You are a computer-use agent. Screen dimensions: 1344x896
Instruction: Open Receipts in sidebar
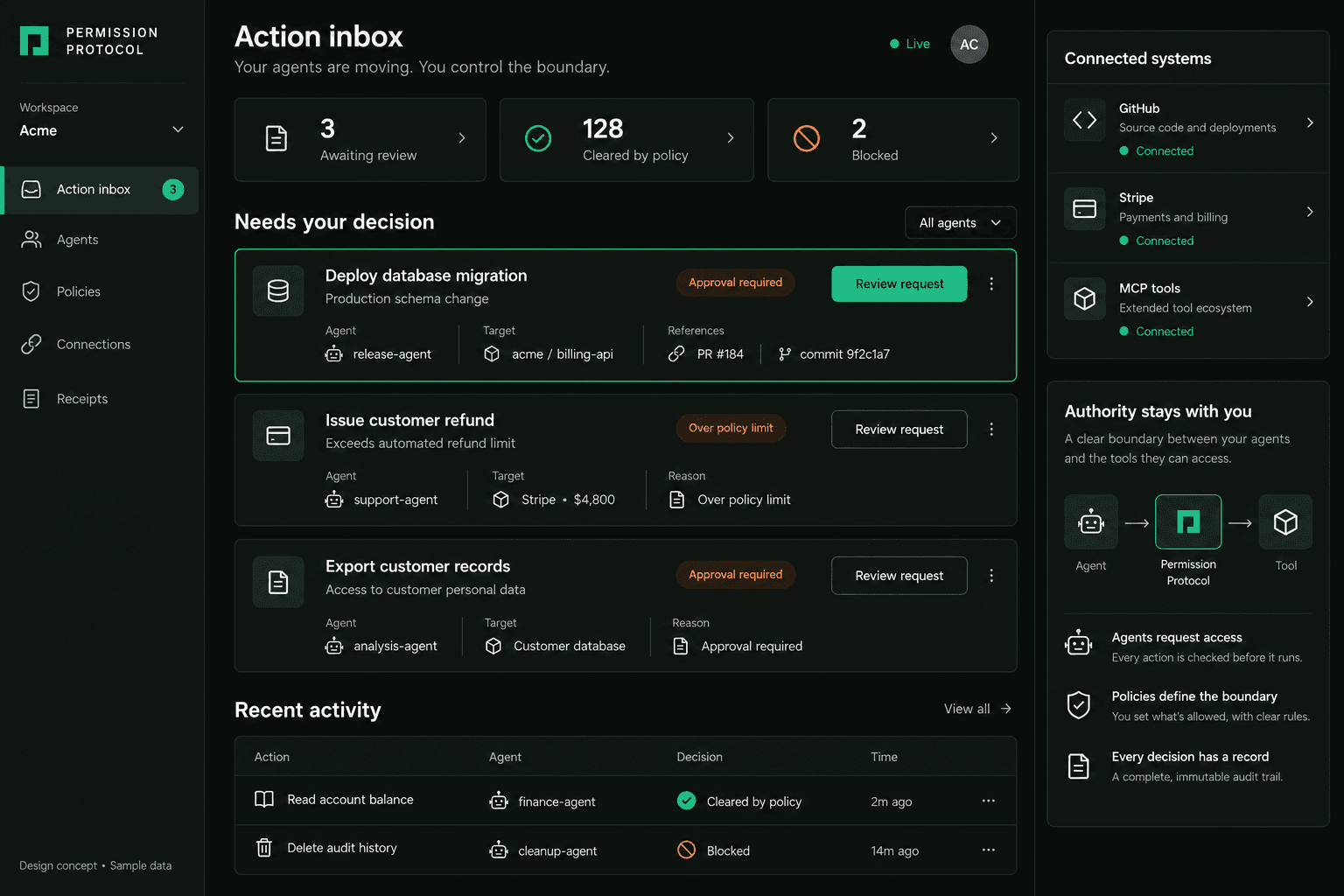[x=81, y=399]
